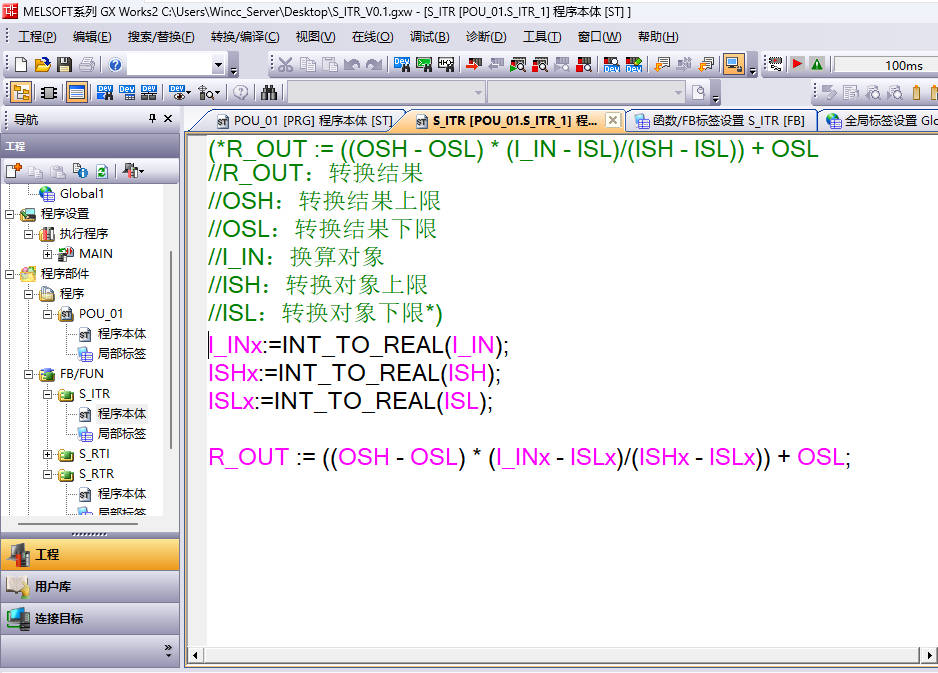Open the 转换/编译(C) menu
Screen dimensions: 938x673
point(245,37)
